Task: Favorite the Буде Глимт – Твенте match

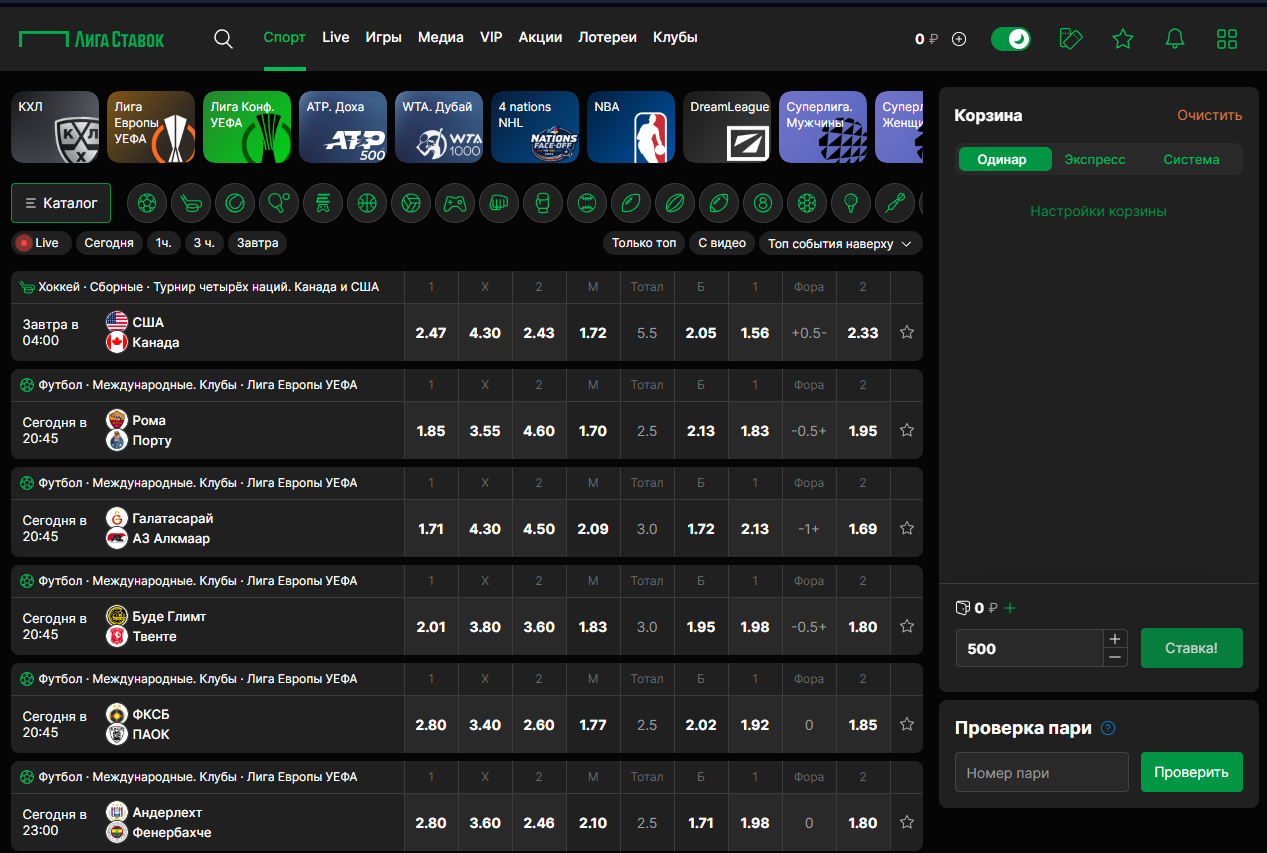Action: [x=907, y=626]
